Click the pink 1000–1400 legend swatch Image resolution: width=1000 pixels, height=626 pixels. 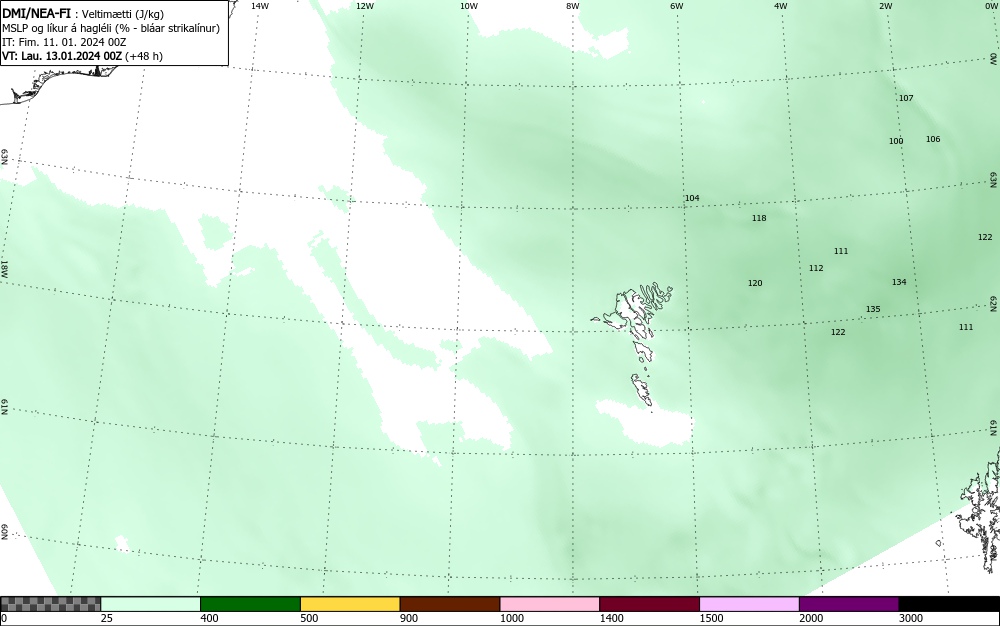click(550, 604)
